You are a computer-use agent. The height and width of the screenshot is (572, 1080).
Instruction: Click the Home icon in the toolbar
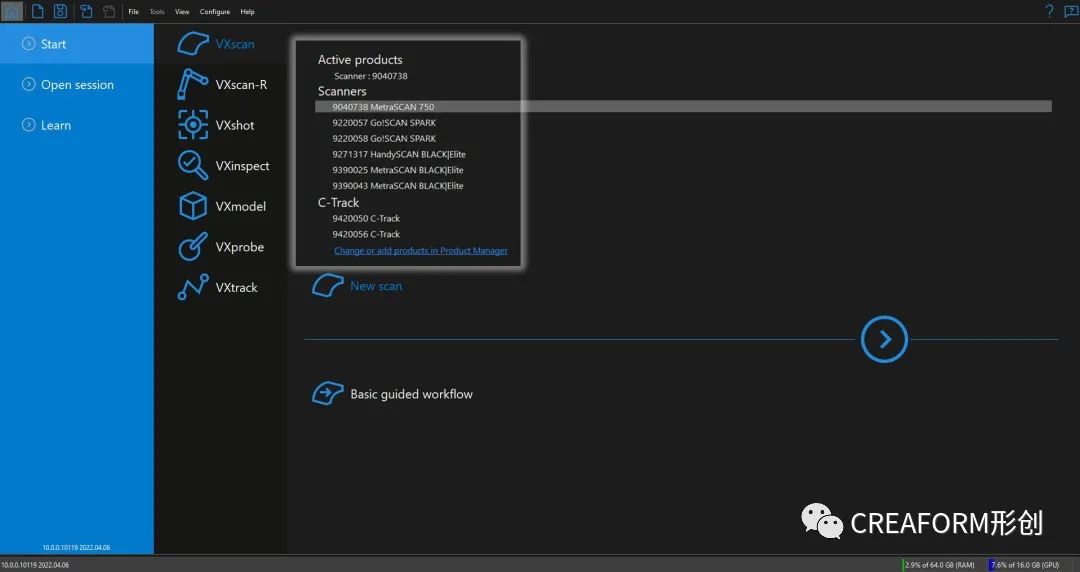(x=11, y=11)
